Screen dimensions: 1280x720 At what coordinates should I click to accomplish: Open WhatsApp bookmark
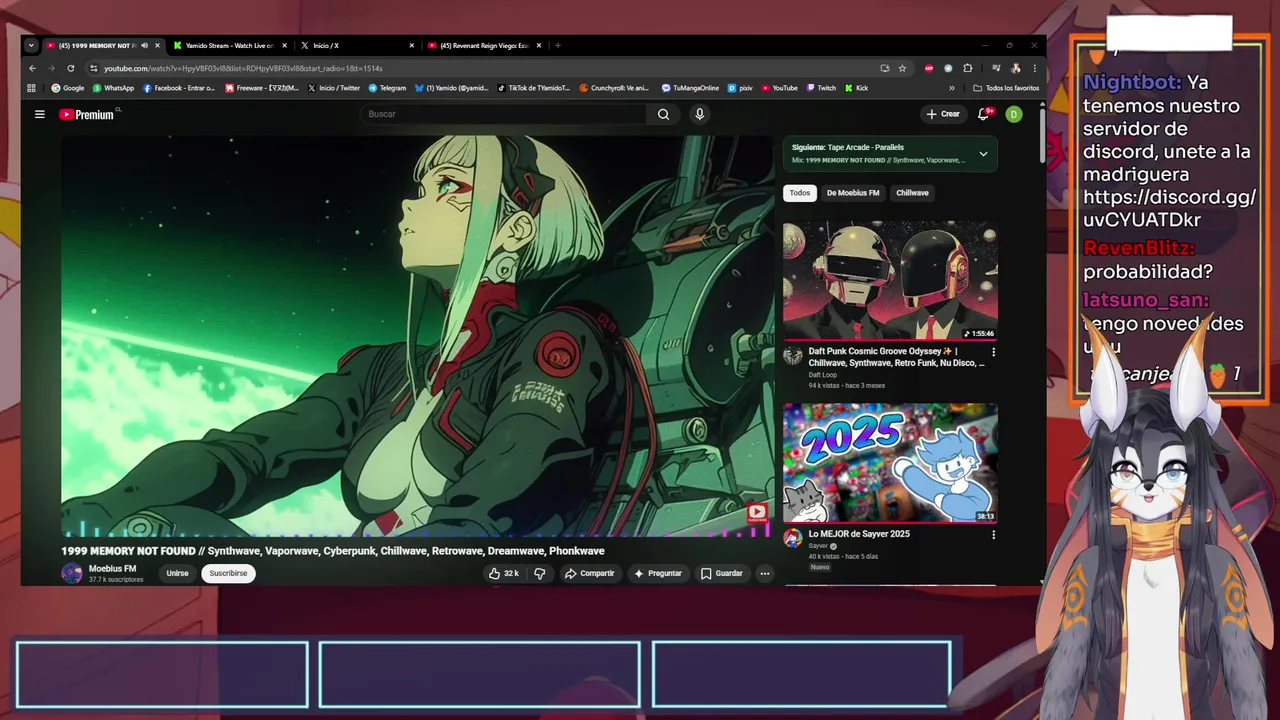tap(113, 88)
